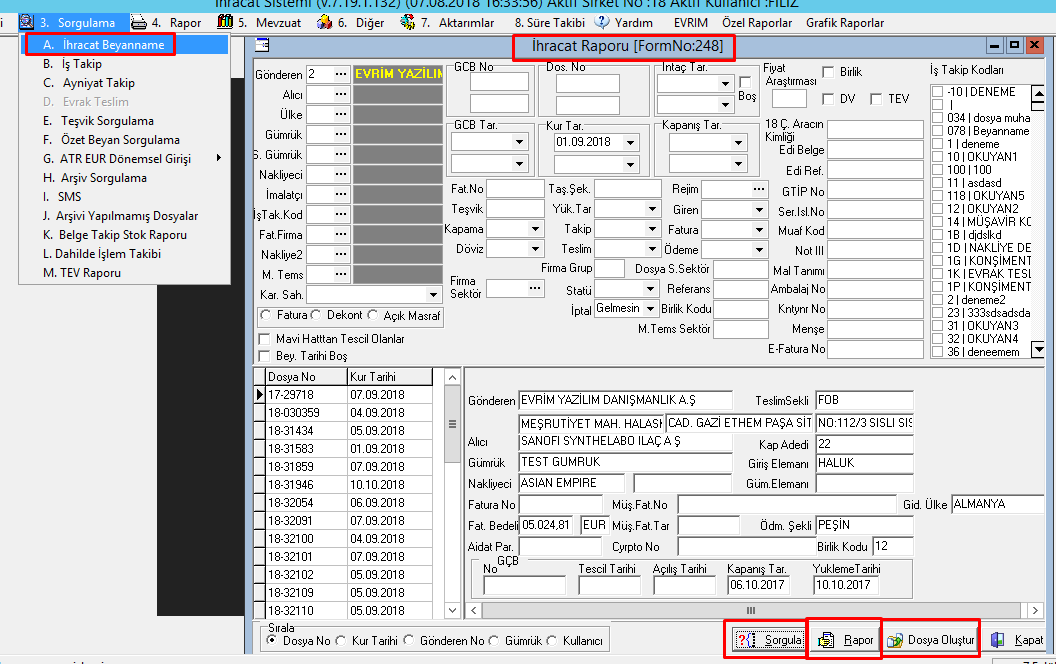Expand the İptal Gelmesin dropdown
This screenshot has width=1056, height=664.
pyautogui.click(x=650, y=308)
